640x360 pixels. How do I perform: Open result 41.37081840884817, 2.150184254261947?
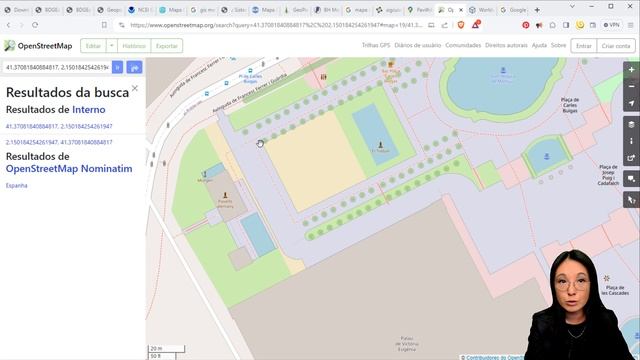click(x=59, y=127)
